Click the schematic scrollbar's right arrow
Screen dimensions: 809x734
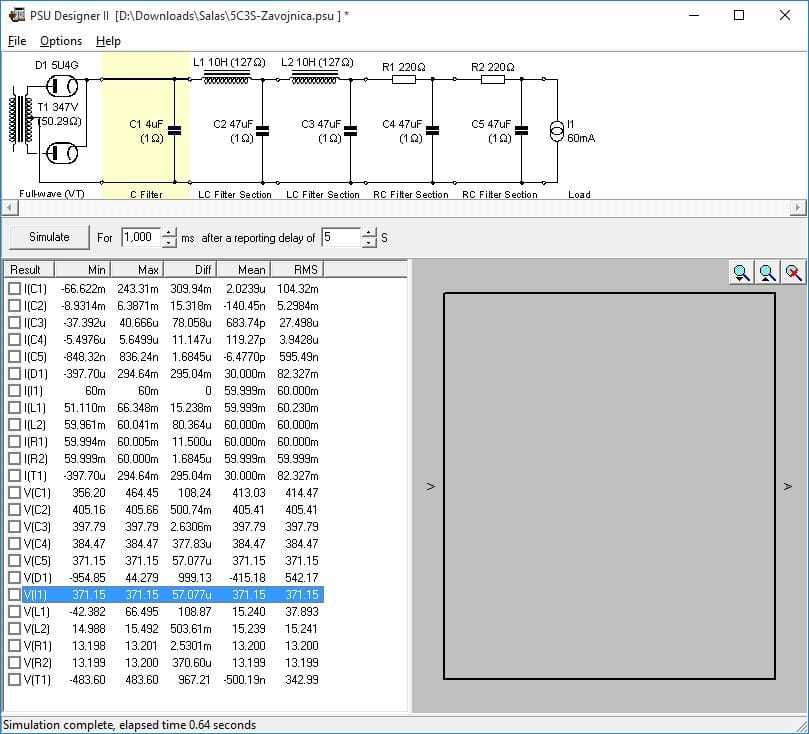798,208
